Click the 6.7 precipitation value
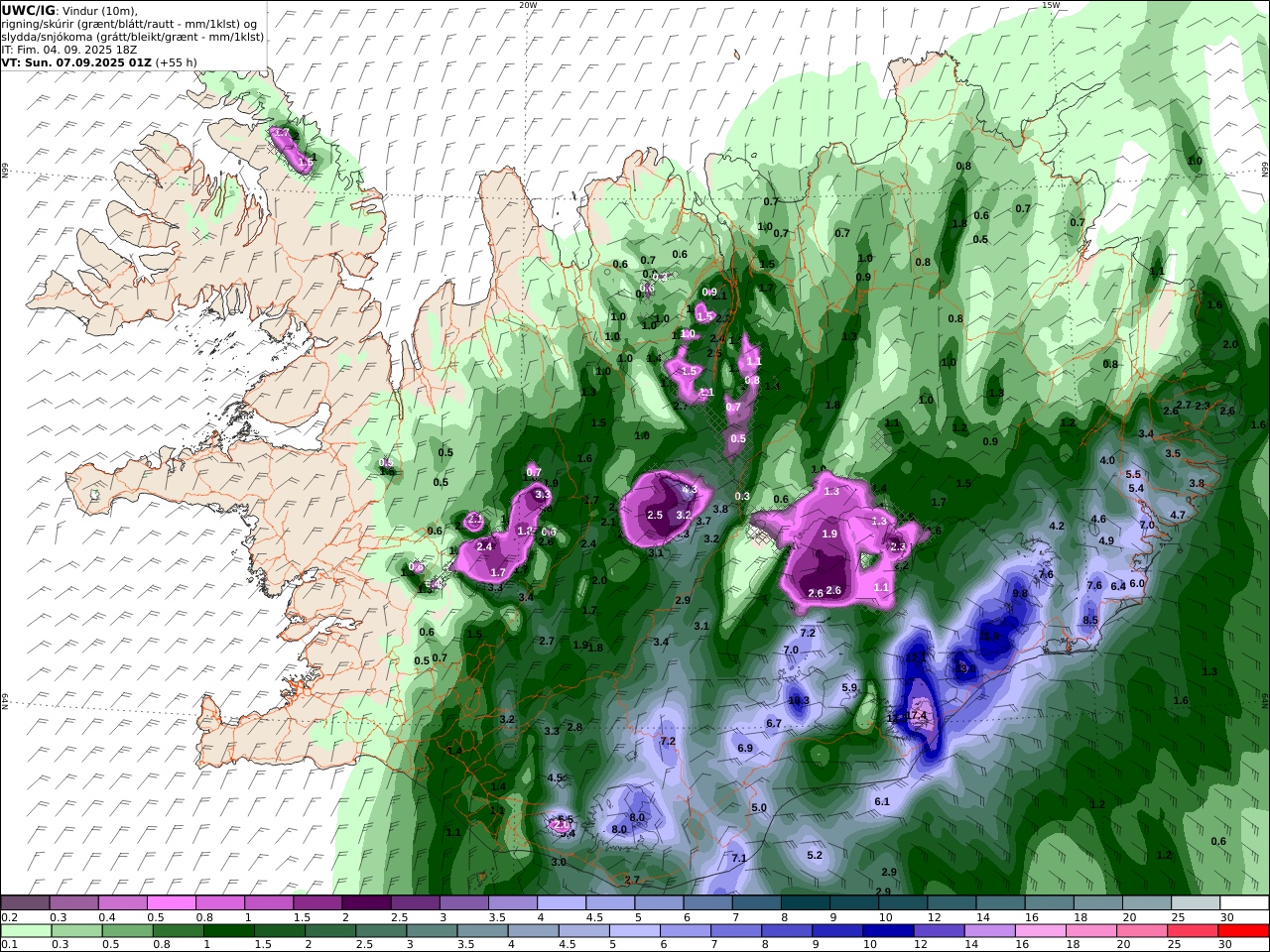1270x952 pixels. pyautogui.click(x=774, y=724)
